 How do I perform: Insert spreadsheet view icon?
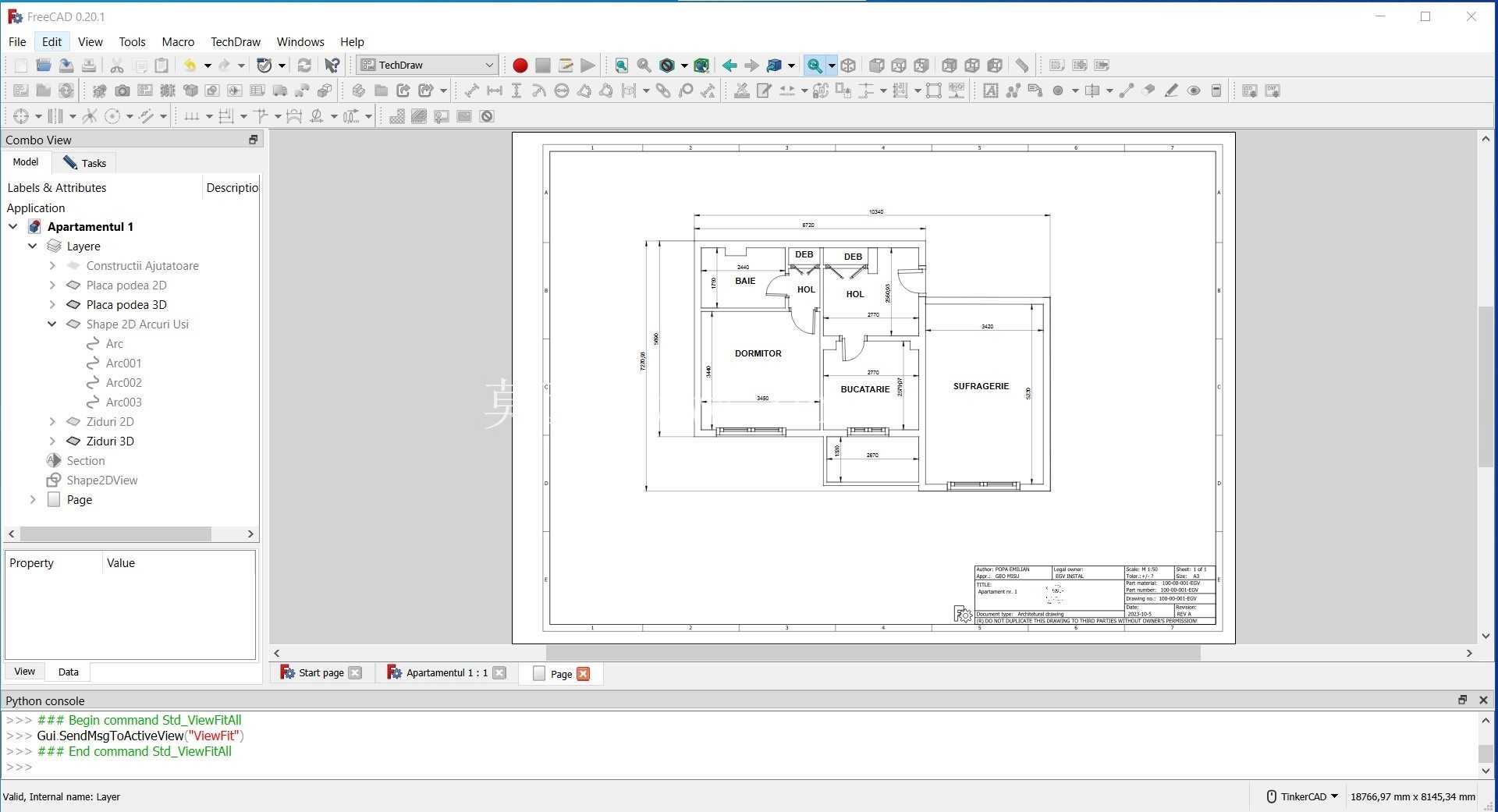257,91
